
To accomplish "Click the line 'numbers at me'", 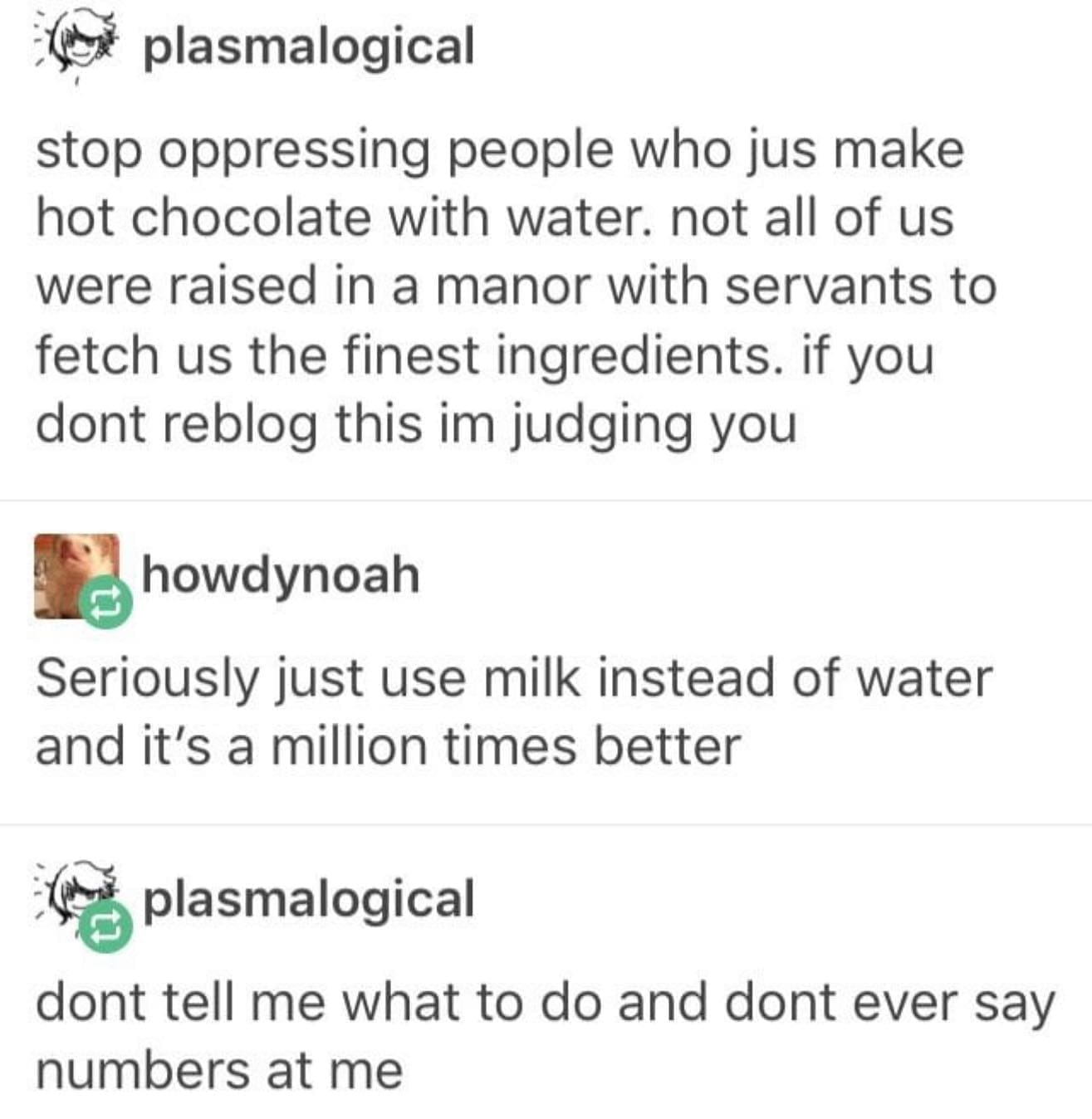I will [x=219, y=1071].
